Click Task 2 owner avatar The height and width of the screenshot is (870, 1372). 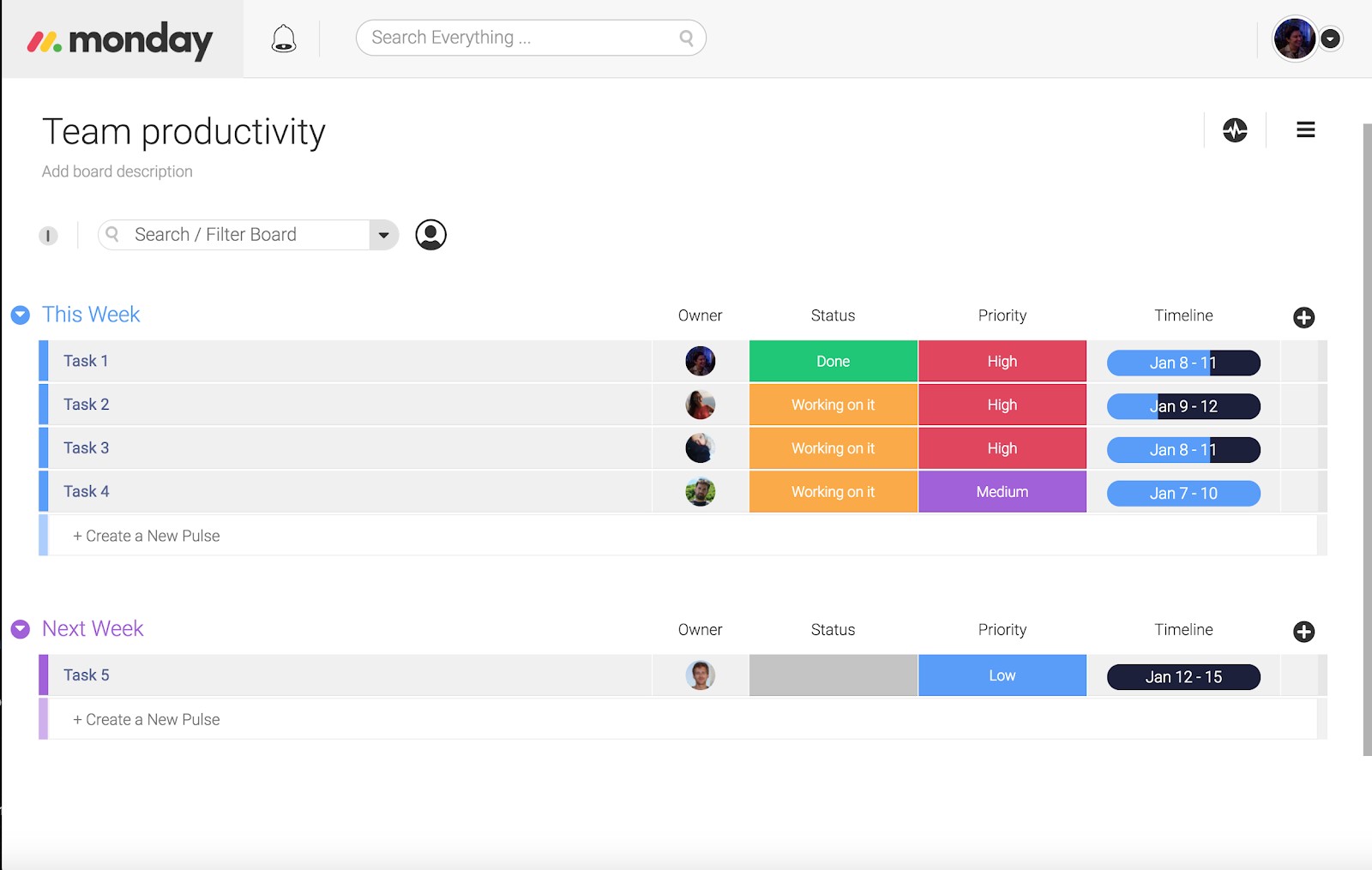click(701, 405)
